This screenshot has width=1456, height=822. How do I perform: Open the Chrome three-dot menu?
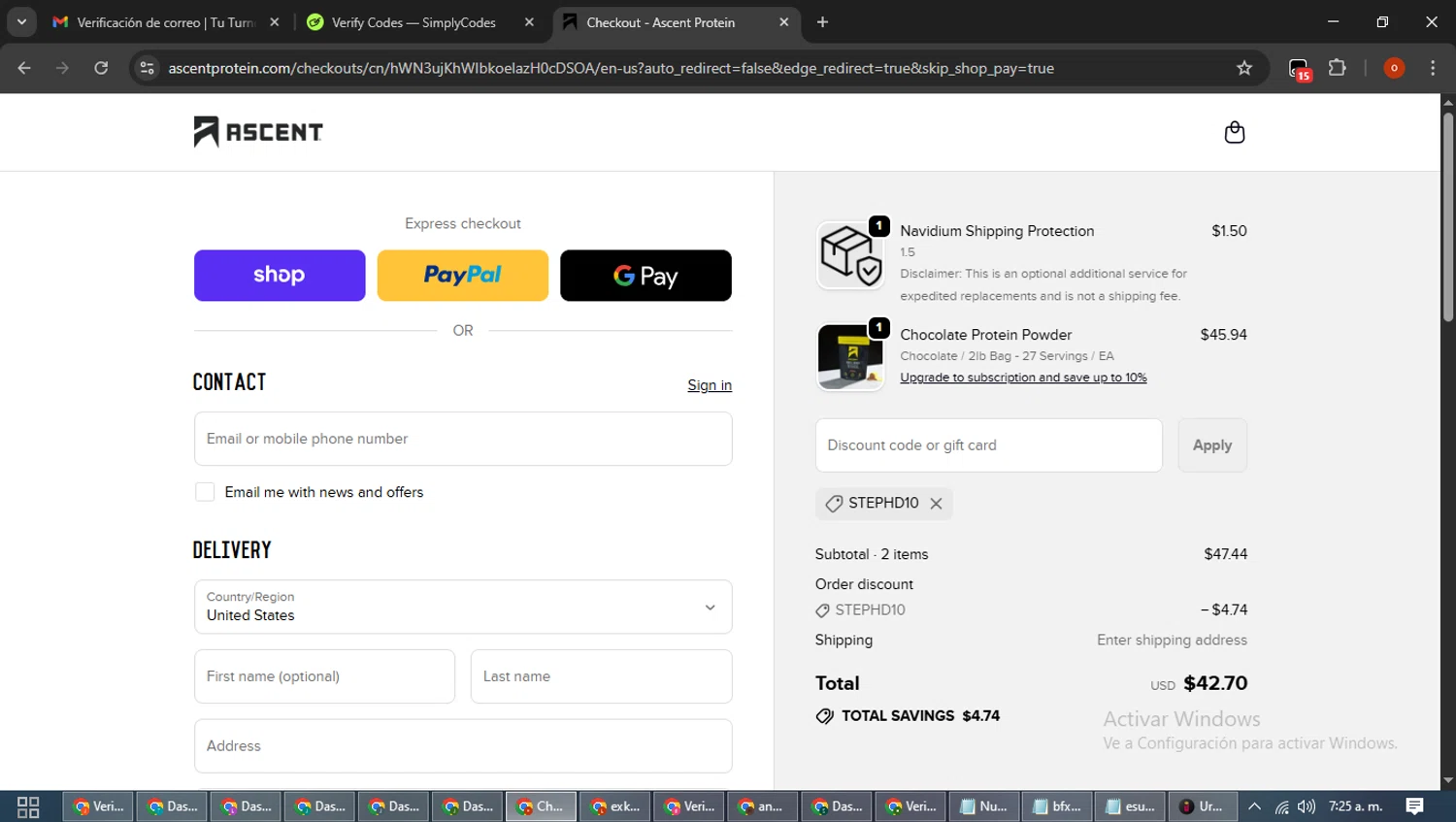1433,68
